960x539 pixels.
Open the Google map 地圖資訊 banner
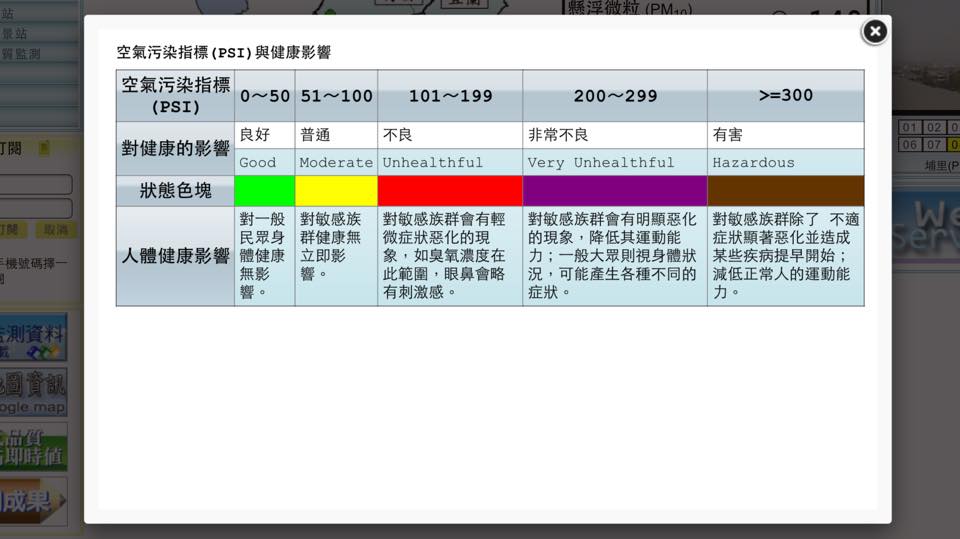[x=35, y=393]
